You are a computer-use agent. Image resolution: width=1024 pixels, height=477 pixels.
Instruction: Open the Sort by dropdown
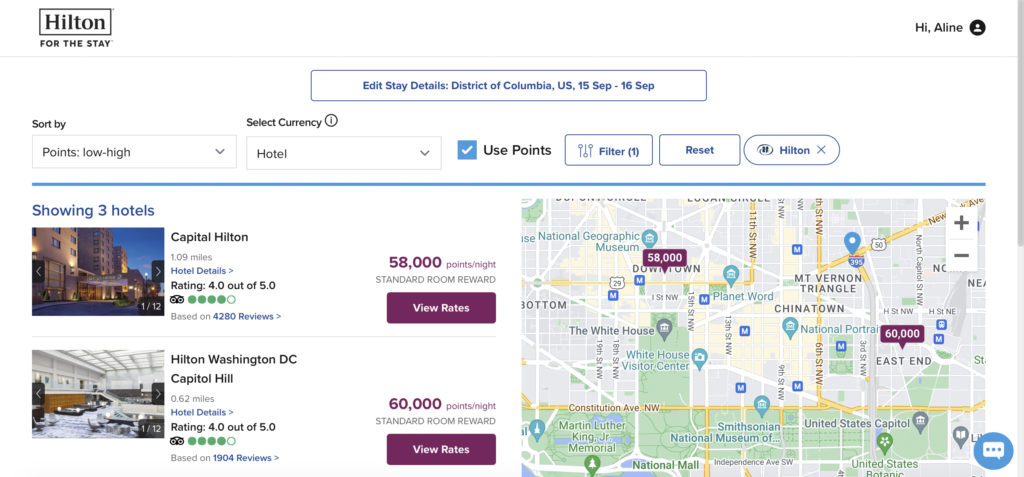click(134, 152)
